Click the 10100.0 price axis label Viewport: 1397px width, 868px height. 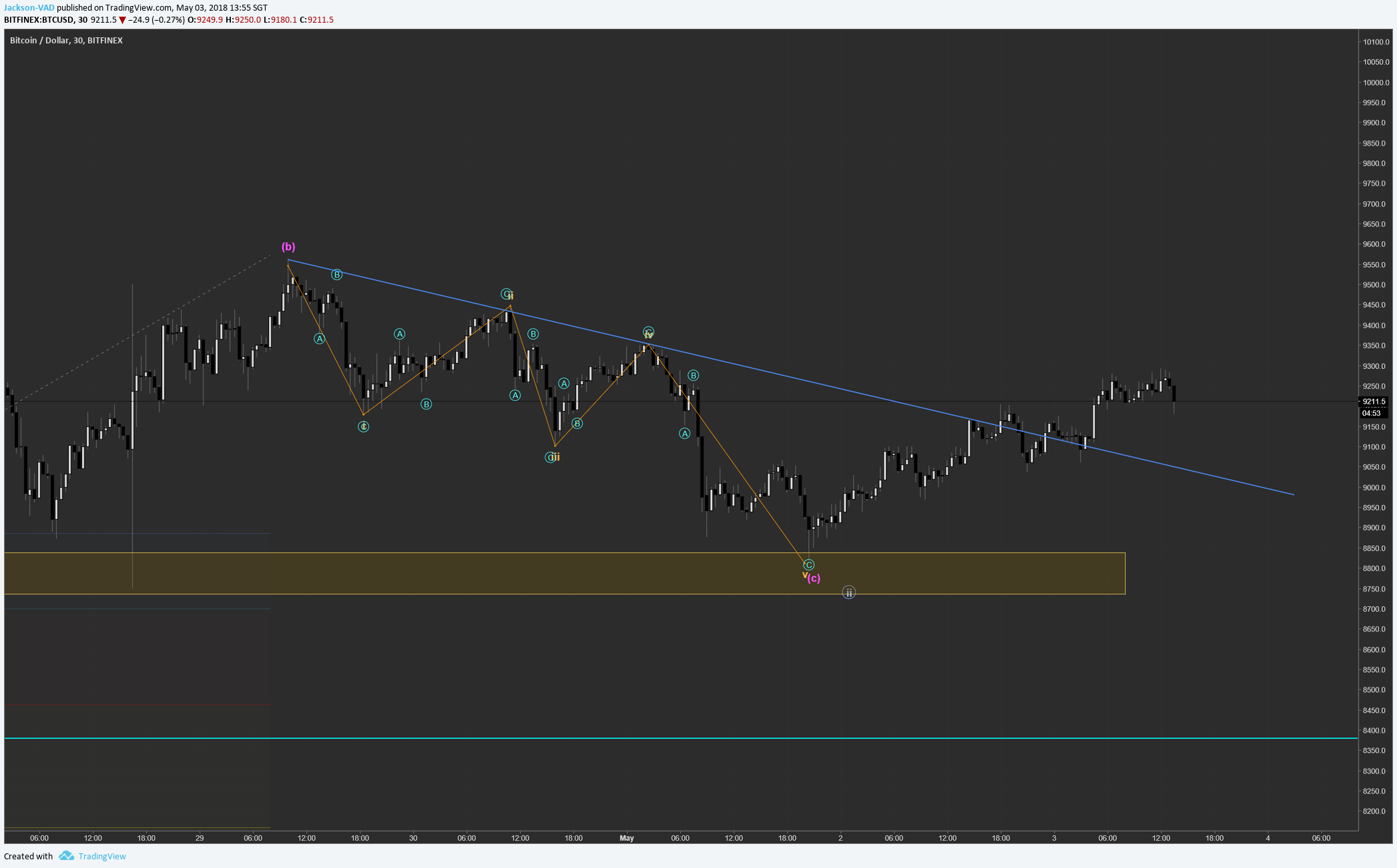(x=1376, y=42)
